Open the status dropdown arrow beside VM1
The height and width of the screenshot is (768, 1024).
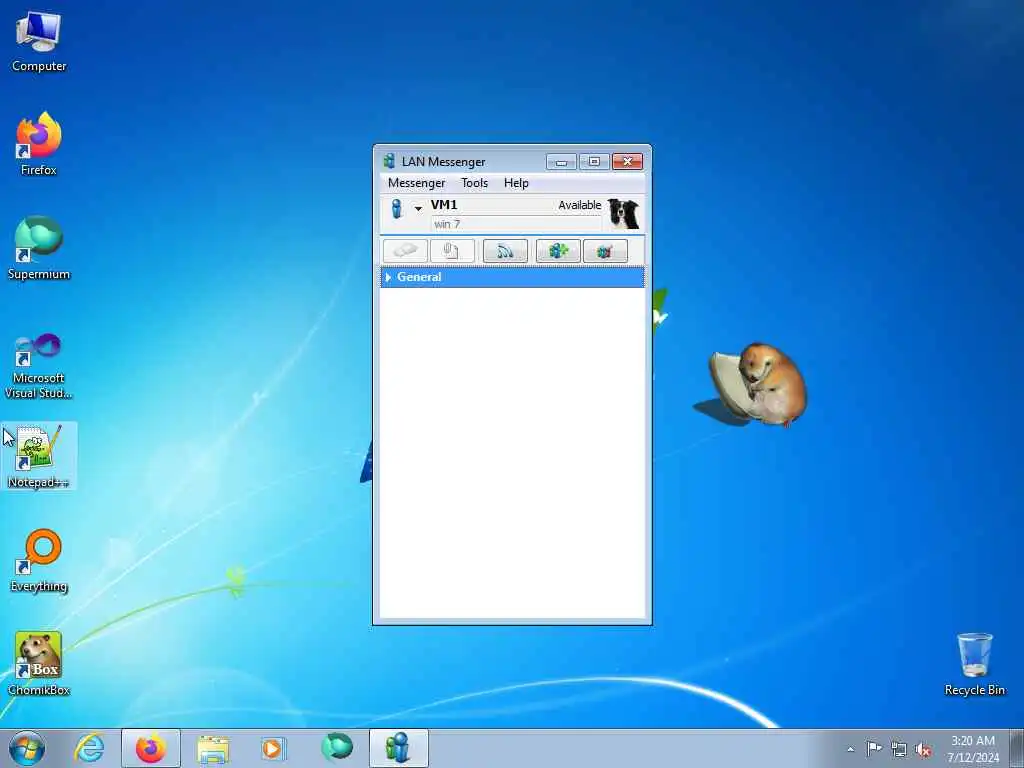pos(418,208)
